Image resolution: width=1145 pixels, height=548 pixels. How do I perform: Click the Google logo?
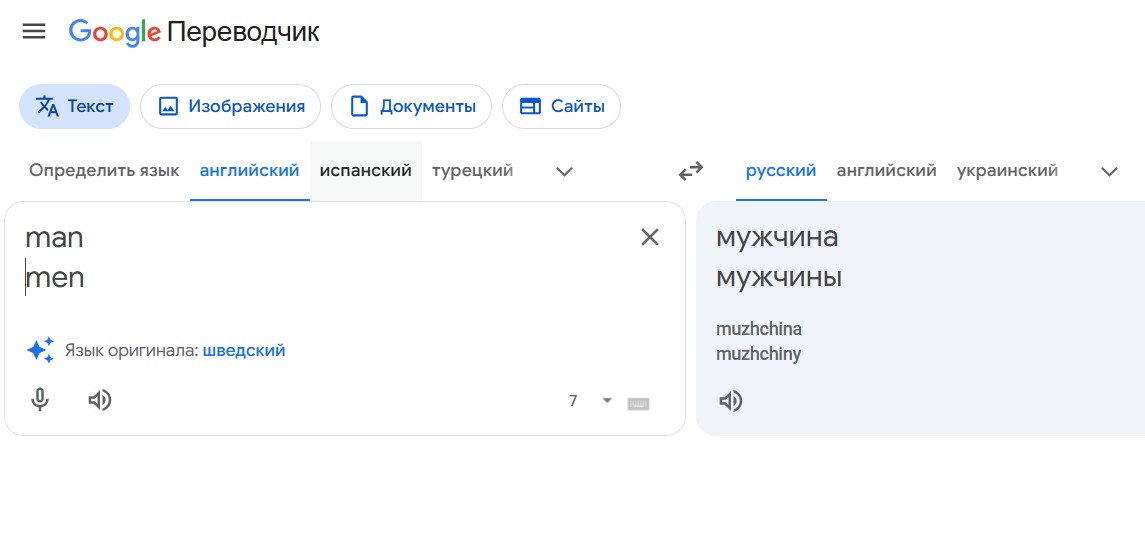tap(115, 32)
